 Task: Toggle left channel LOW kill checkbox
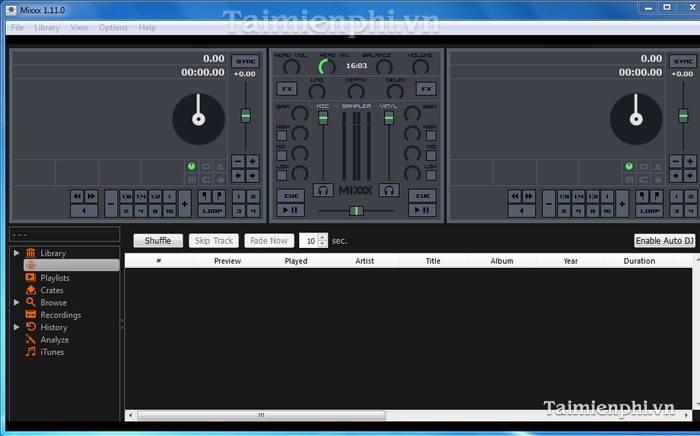pos(282,175)
